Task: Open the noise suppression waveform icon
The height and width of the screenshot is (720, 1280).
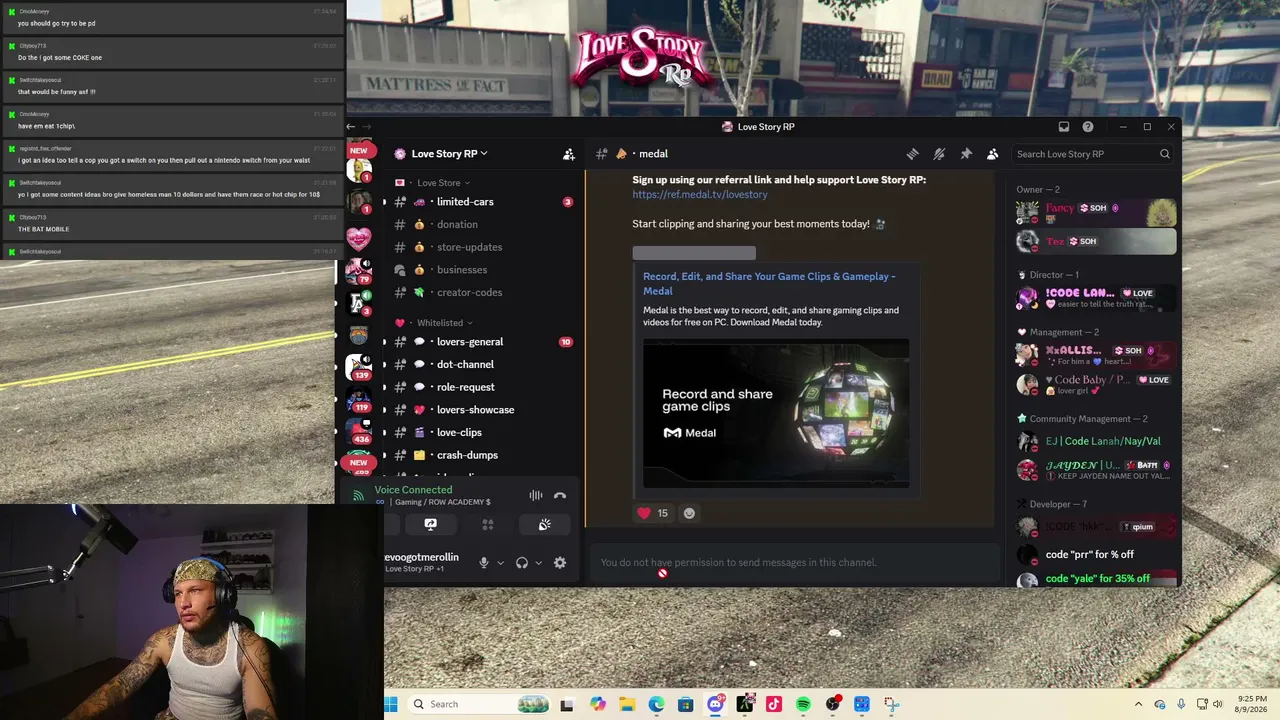Action: coord(536,496)
